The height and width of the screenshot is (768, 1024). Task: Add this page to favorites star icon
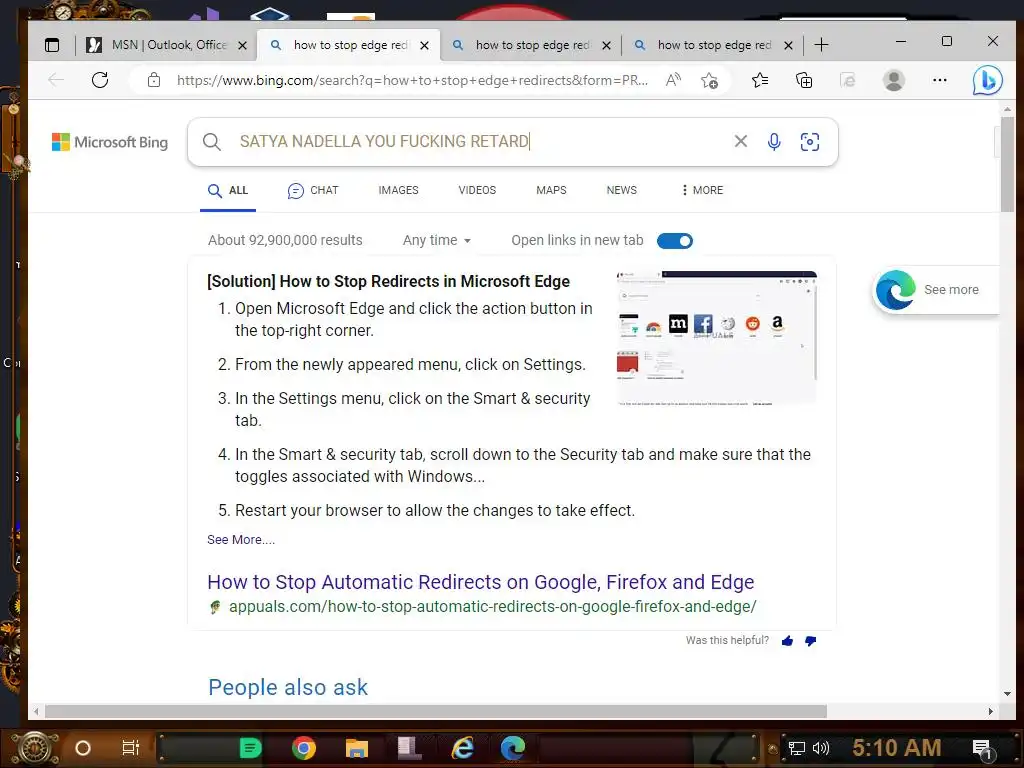[709, 80]
